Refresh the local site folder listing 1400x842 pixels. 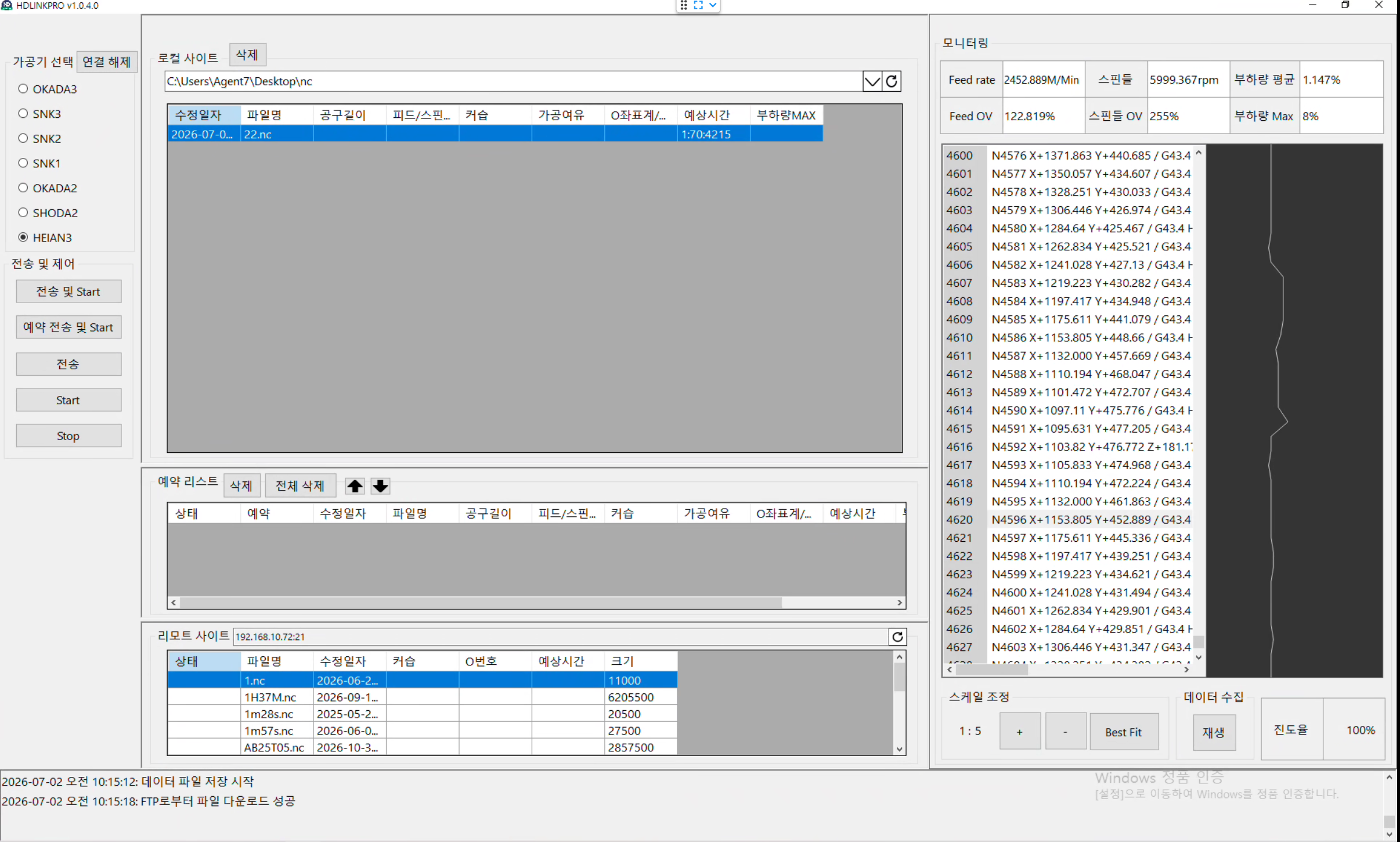(892, 81)
